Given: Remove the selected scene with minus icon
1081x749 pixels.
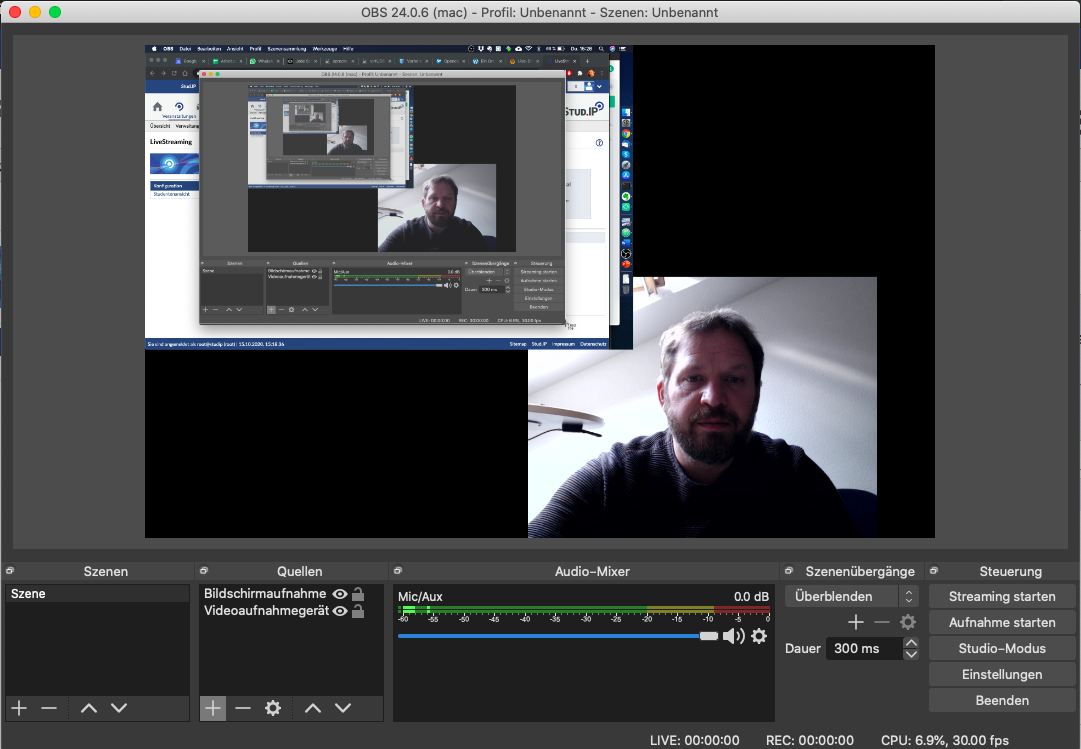Looking at the screenshot, I should [49, 708].
